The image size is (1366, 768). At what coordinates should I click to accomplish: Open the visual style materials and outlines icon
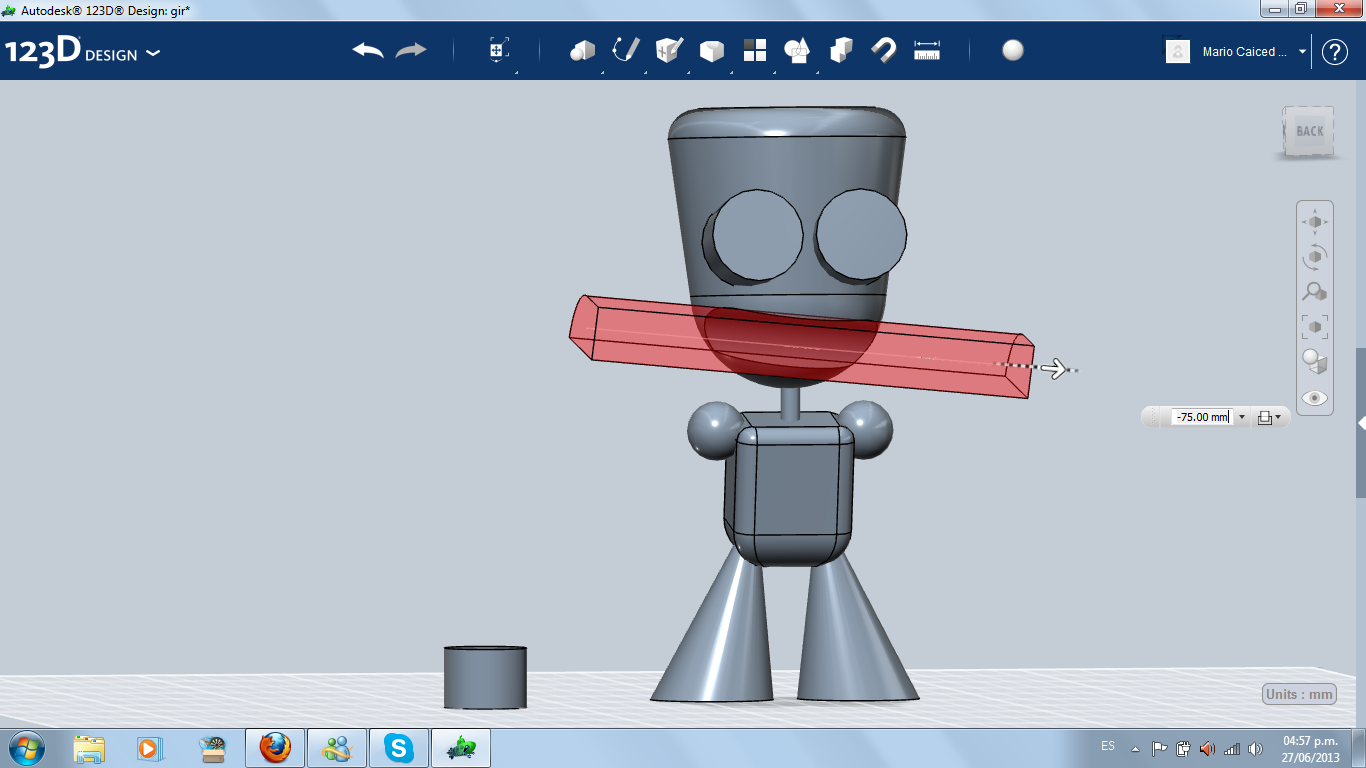coord(1315,361)
